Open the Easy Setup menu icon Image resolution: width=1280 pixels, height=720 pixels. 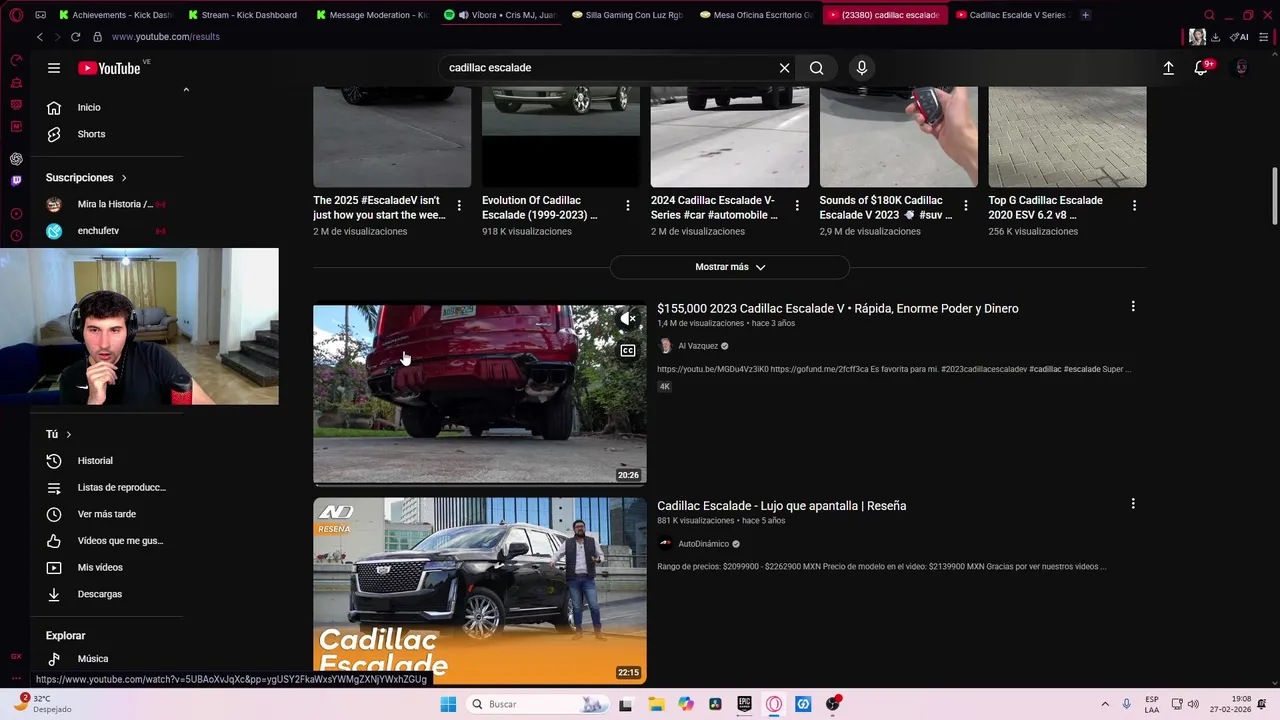point(1262,37)
